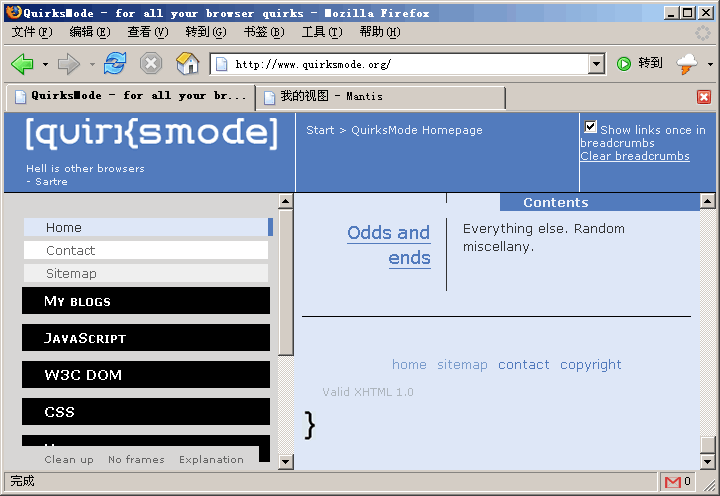
Task: Click the Stop loading icon
Action: point(151,63)
